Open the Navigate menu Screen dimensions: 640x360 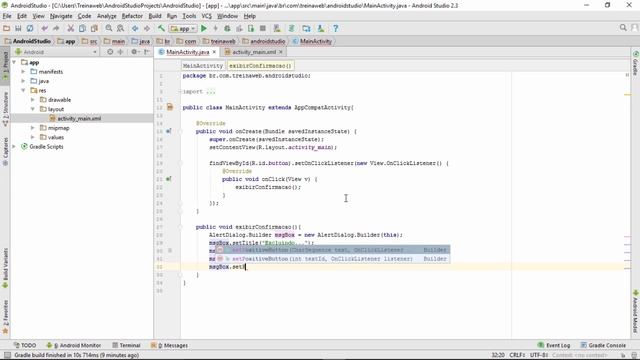pyautogui.click(x=61, y=16)
